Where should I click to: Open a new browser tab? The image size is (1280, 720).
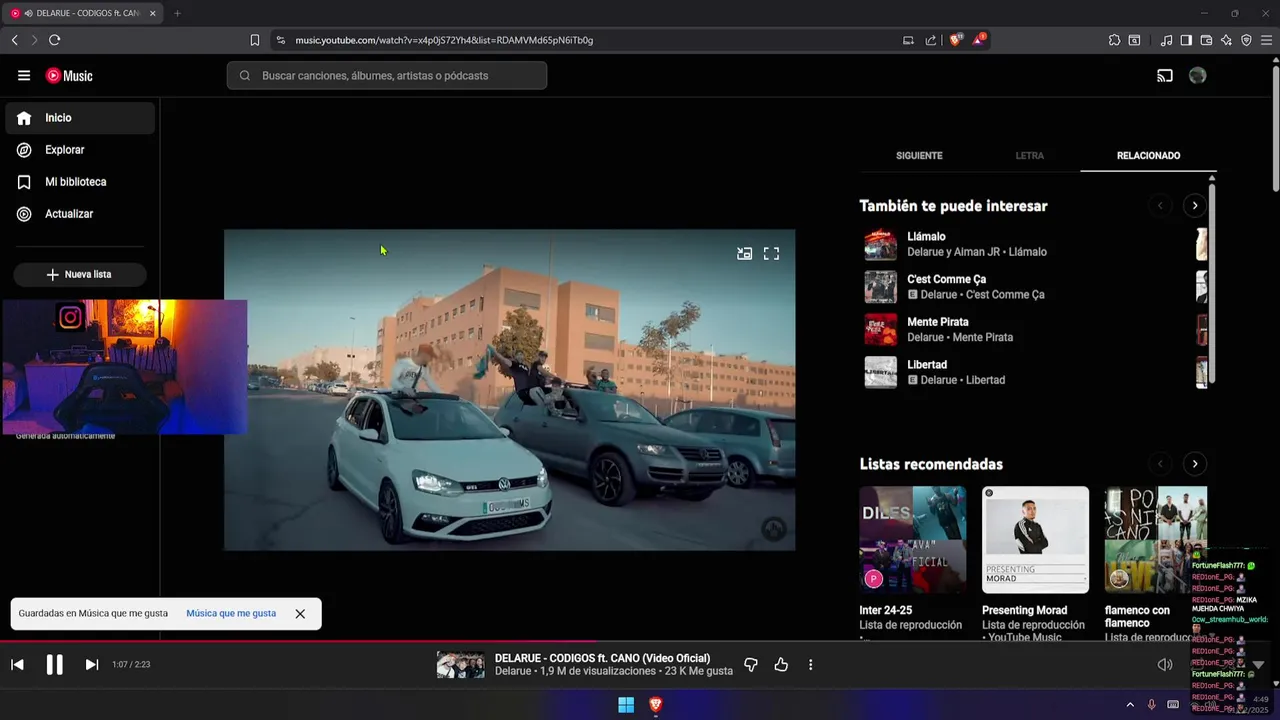pos(177,13)
